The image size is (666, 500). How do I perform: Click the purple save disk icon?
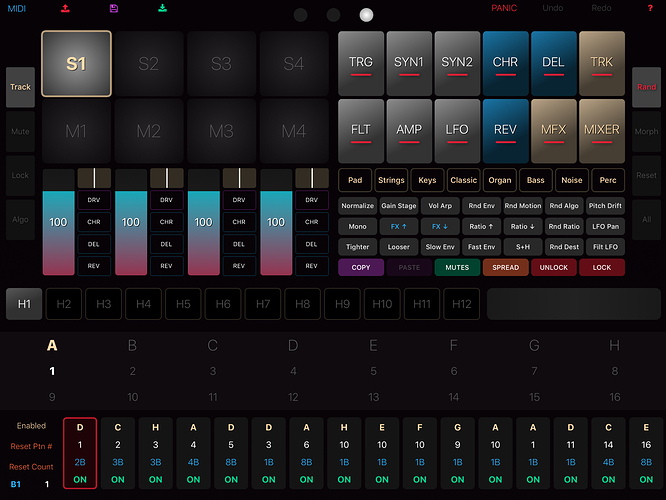[114, 8]
